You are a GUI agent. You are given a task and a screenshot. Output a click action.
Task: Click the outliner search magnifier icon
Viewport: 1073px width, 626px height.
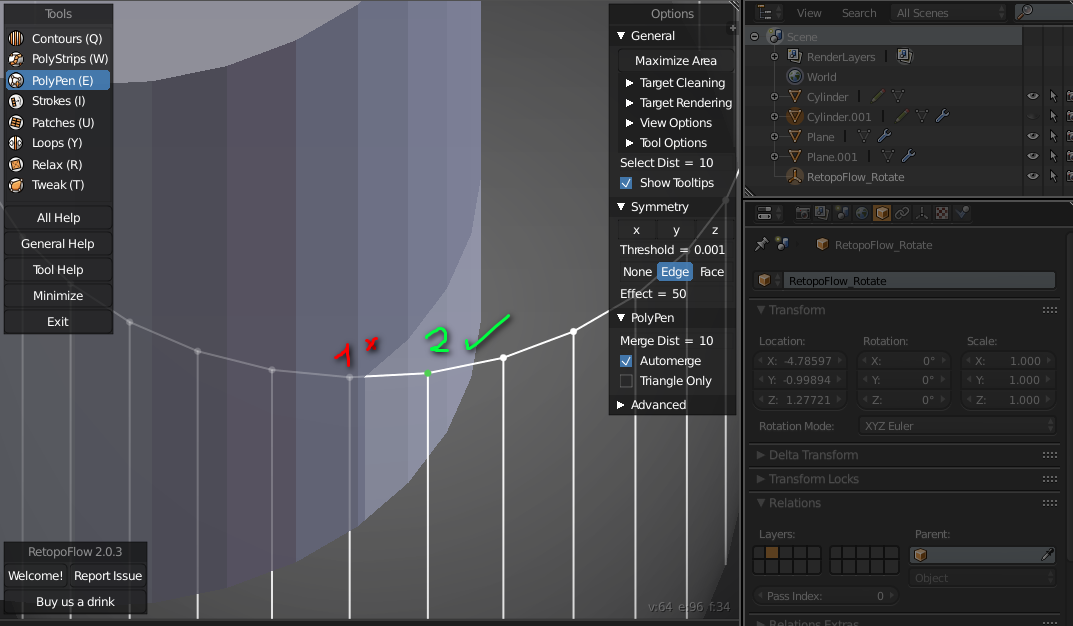point(1024,12)
